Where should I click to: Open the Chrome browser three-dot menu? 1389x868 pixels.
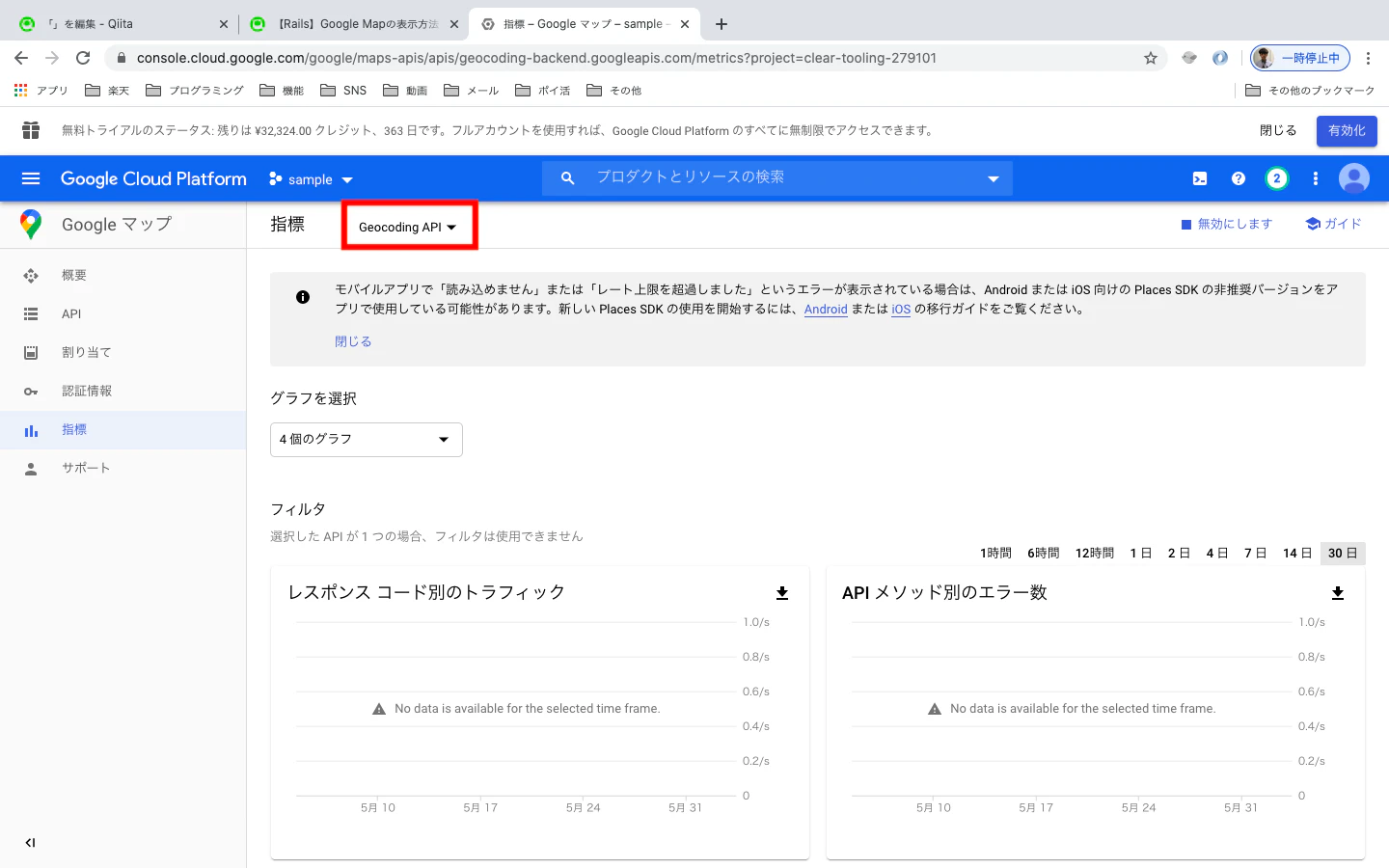1368,58
